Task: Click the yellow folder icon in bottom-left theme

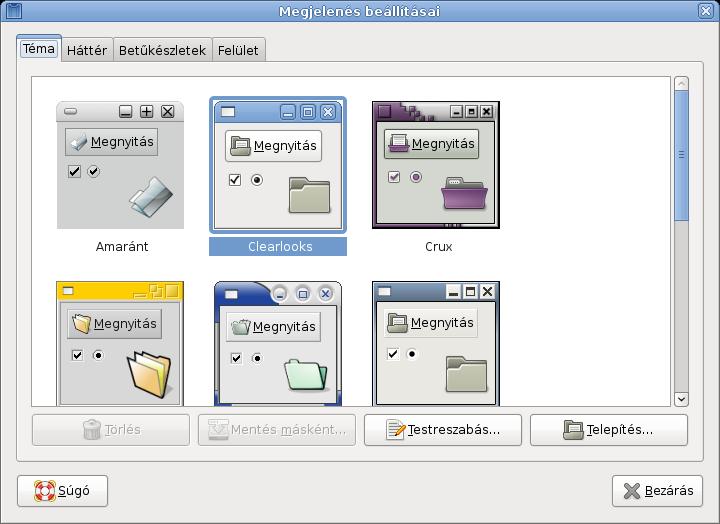Action: 149,375
